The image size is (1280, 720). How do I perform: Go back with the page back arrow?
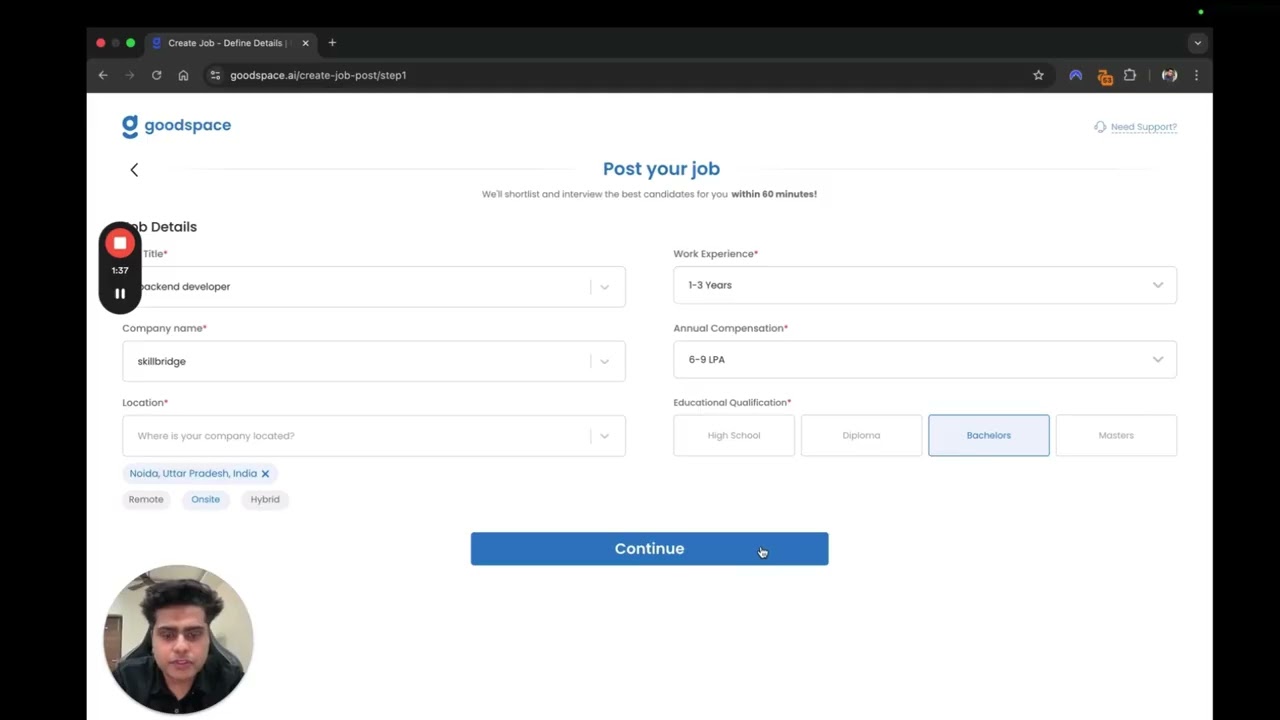tap(134, 170)
